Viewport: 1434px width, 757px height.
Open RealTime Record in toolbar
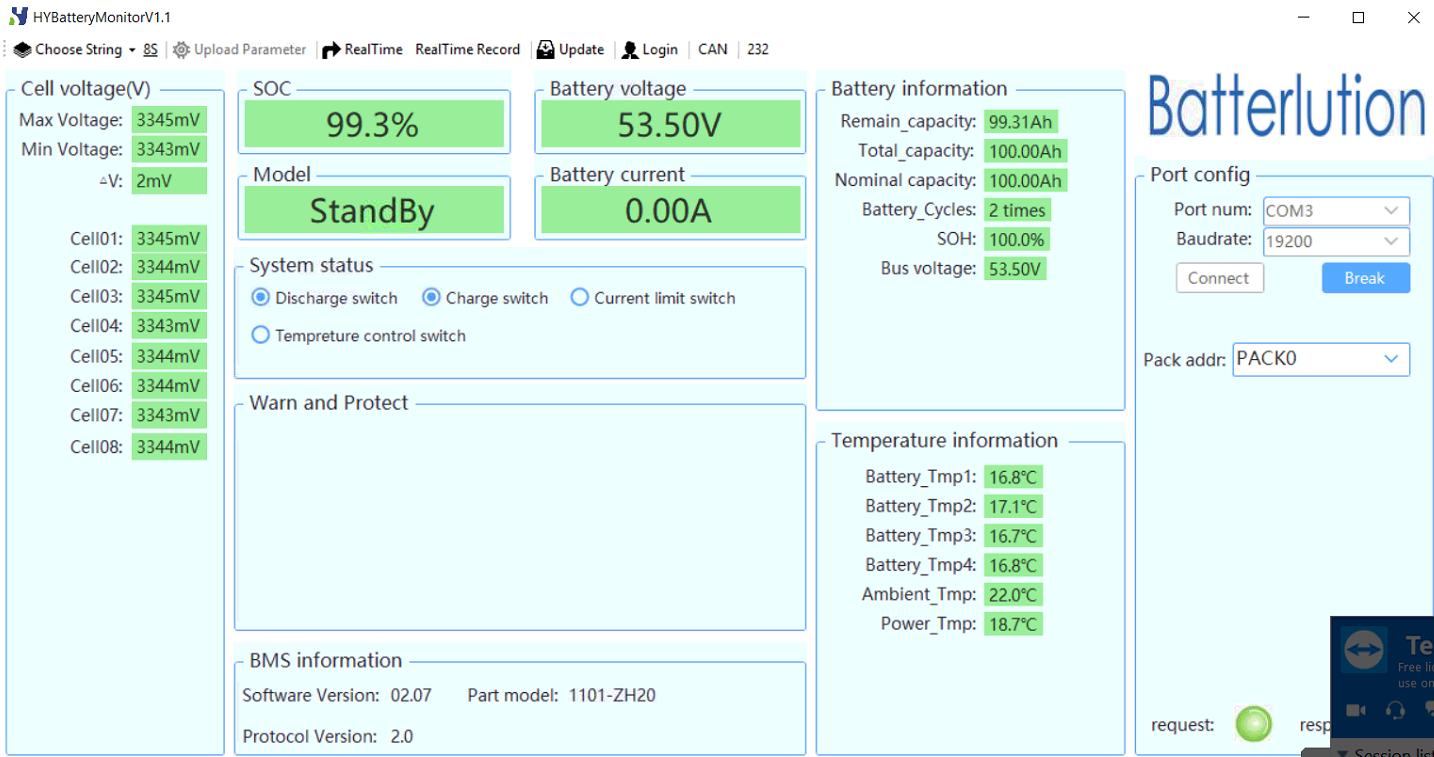click(468, 49)
